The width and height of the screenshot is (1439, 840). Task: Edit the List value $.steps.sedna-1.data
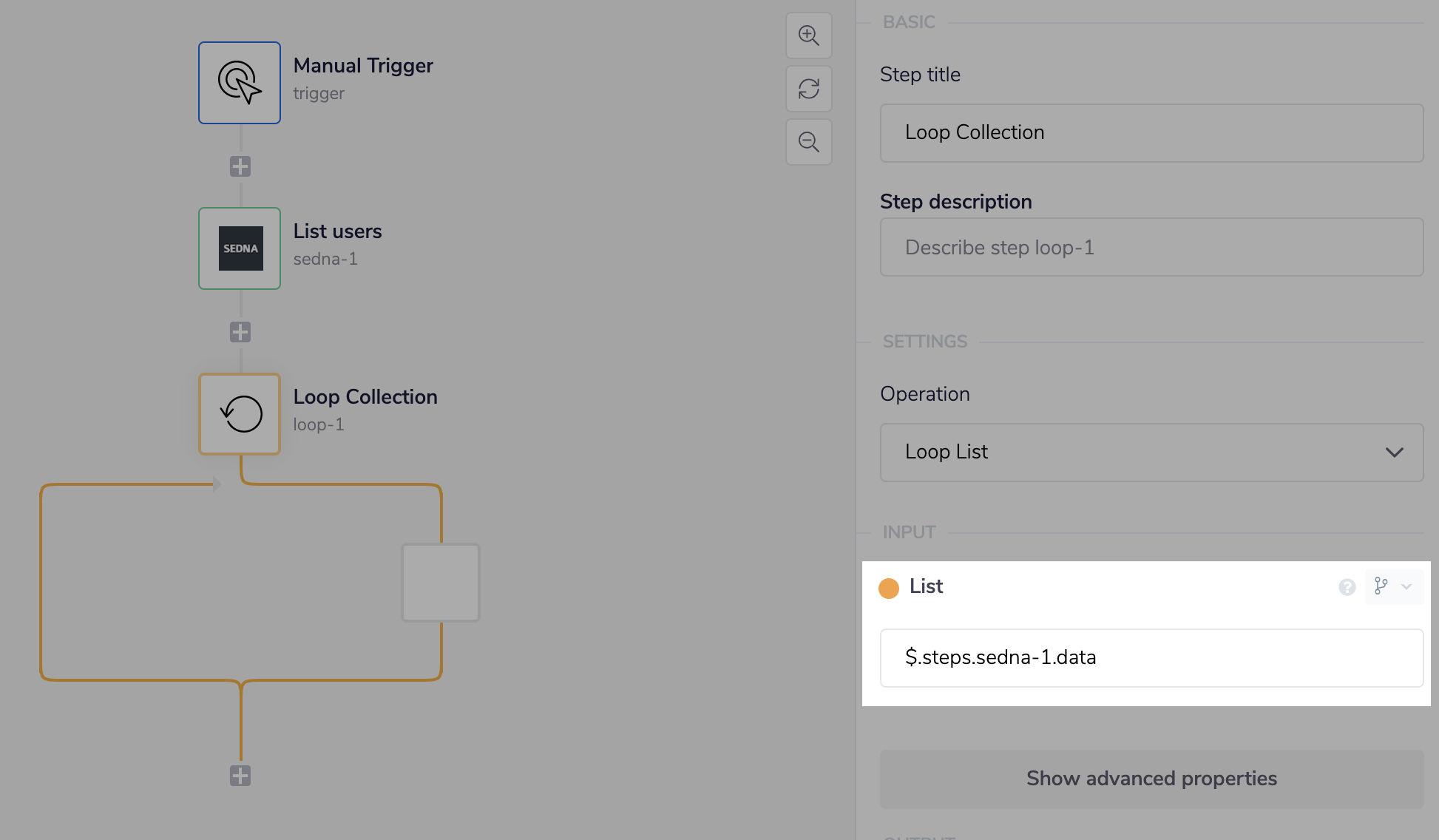pos(1151,657)
